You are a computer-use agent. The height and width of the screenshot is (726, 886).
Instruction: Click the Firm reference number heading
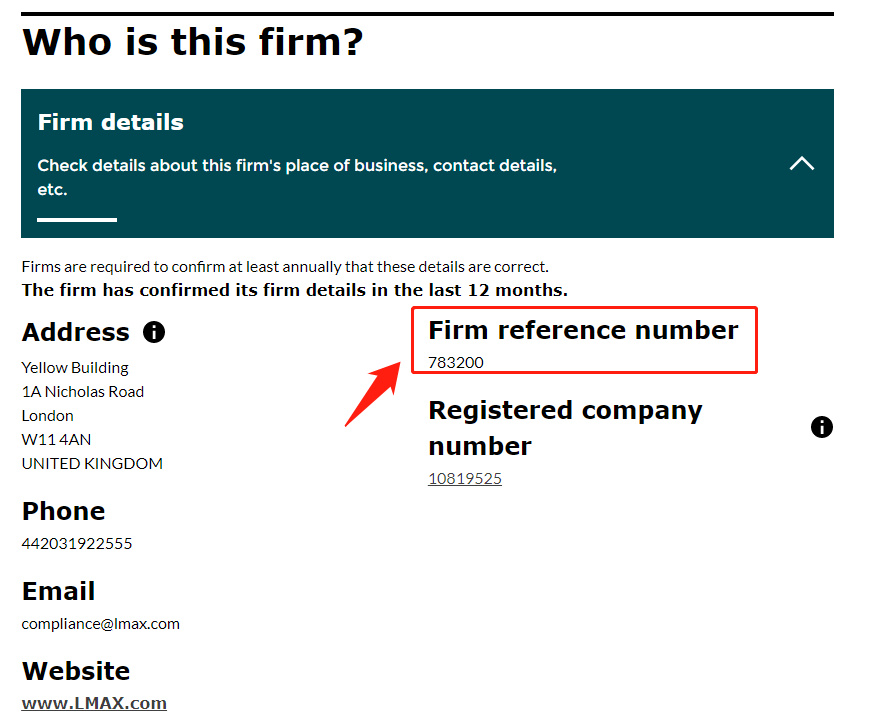[583, 330]
